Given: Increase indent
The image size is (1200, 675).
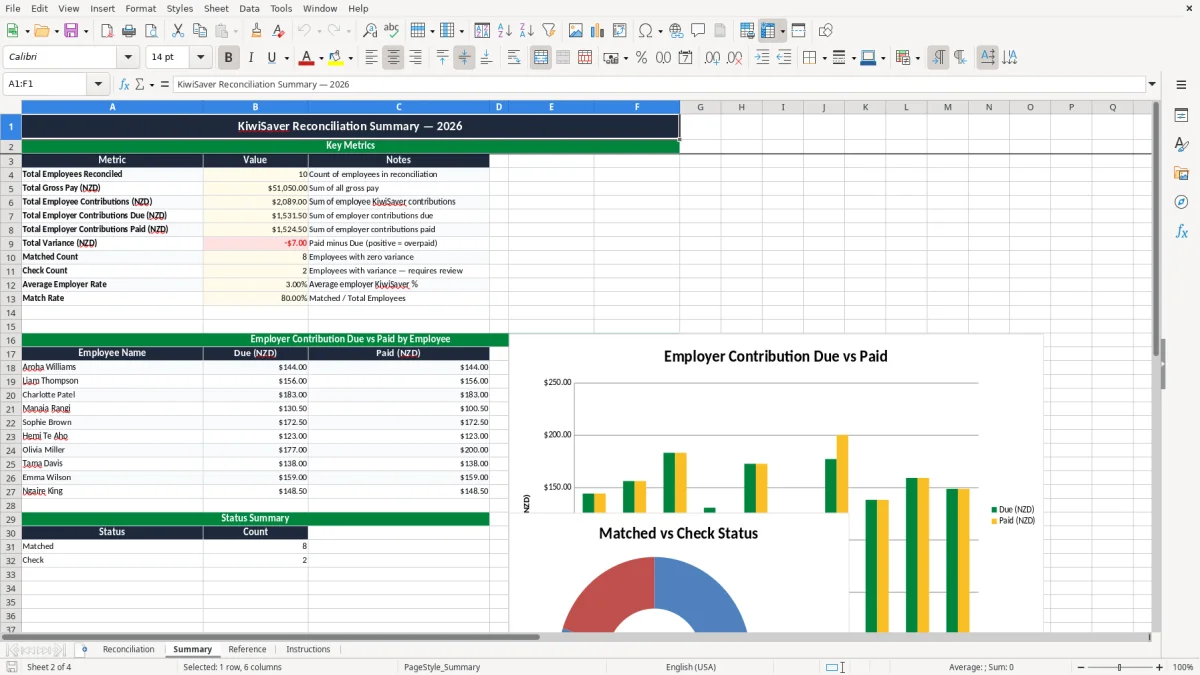Looking at the screenshot, I should [762, 58].
